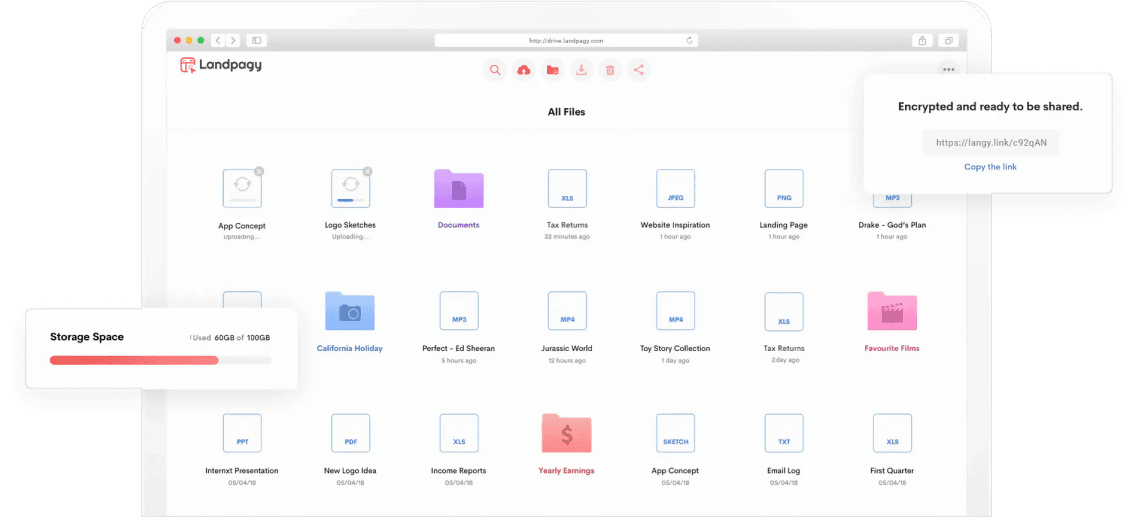
Task: Cancel the App Concept upload
Action: pos(259,172)
